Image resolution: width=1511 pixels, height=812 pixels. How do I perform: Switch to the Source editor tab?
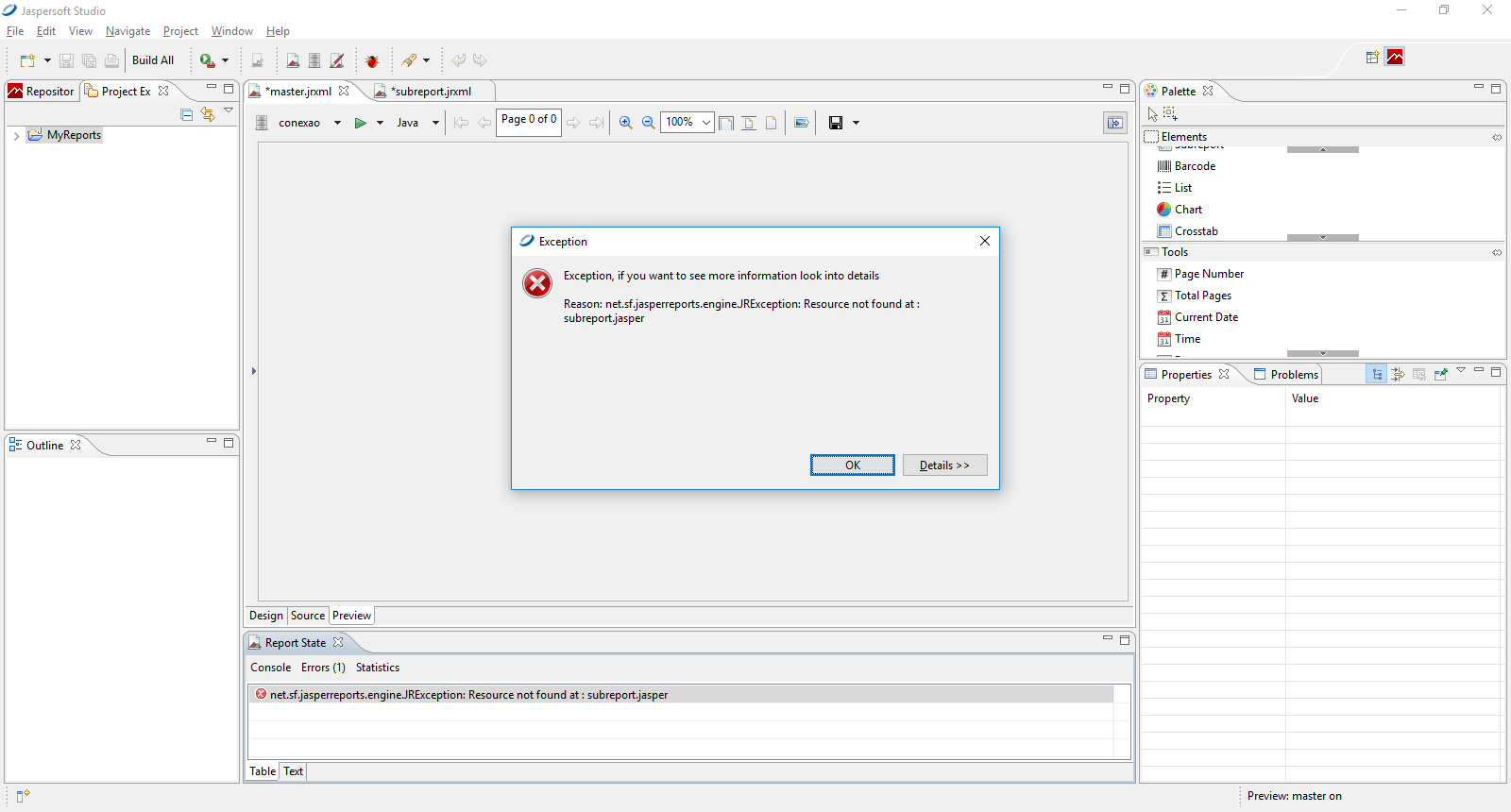click(308, 616)
